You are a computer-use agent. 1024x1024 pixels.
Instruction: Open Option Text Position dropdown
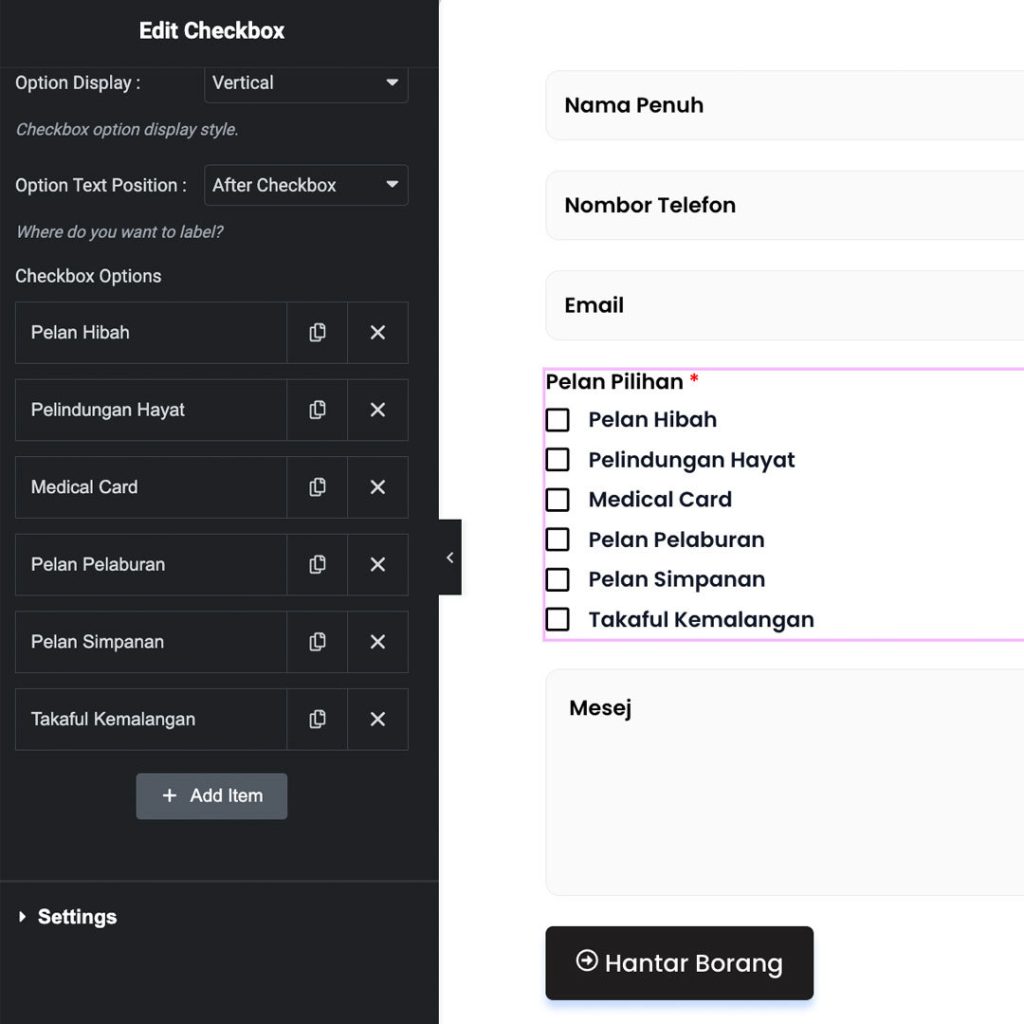(x=306, y=185)
